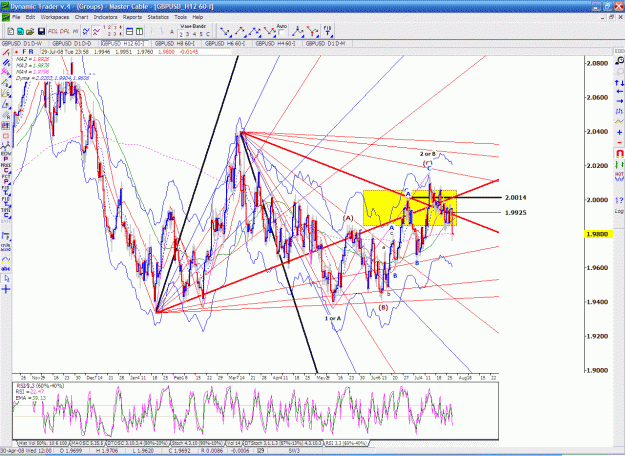
Task: Select wave band 3
Action: tap(188, 34)
